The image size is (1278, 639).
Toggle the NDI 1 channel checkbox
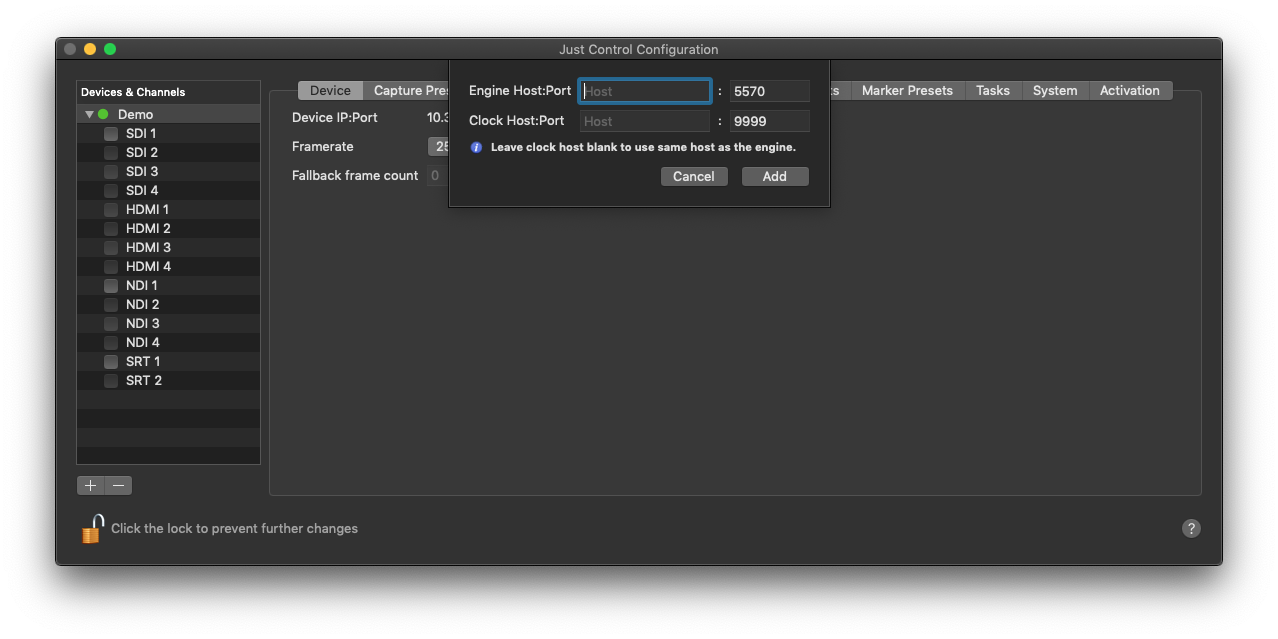111,285
